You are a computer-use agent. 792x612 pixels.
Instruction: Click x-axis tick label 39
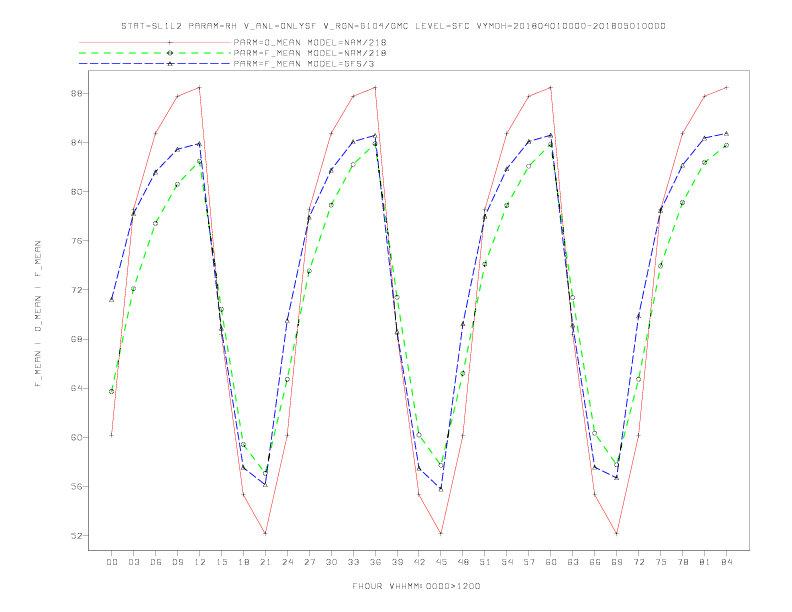[397, 562]
